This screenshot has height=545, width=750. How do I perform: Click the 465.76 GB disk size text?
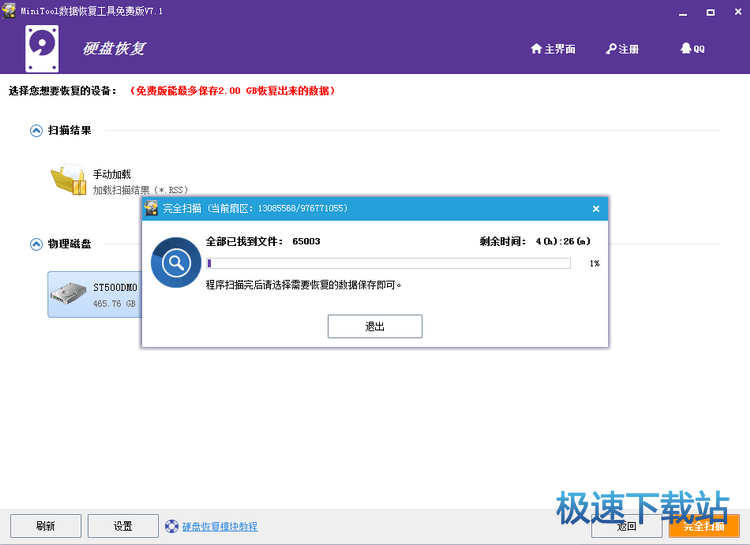114,303
